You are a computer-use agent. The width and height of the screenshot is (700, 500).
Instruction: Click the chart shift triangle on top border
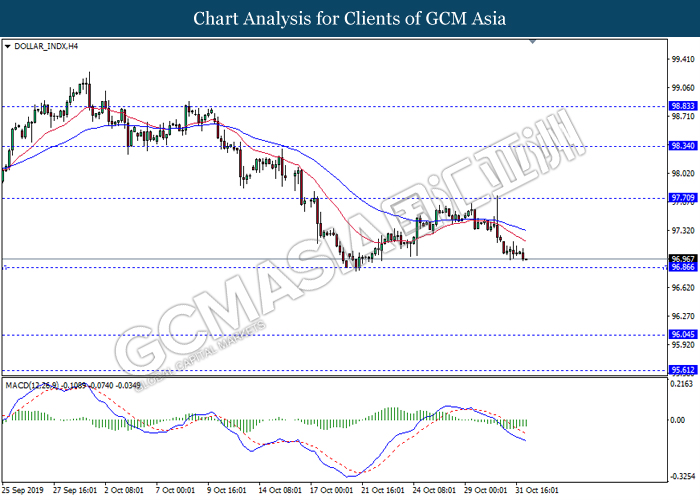[x=533, y=42]
